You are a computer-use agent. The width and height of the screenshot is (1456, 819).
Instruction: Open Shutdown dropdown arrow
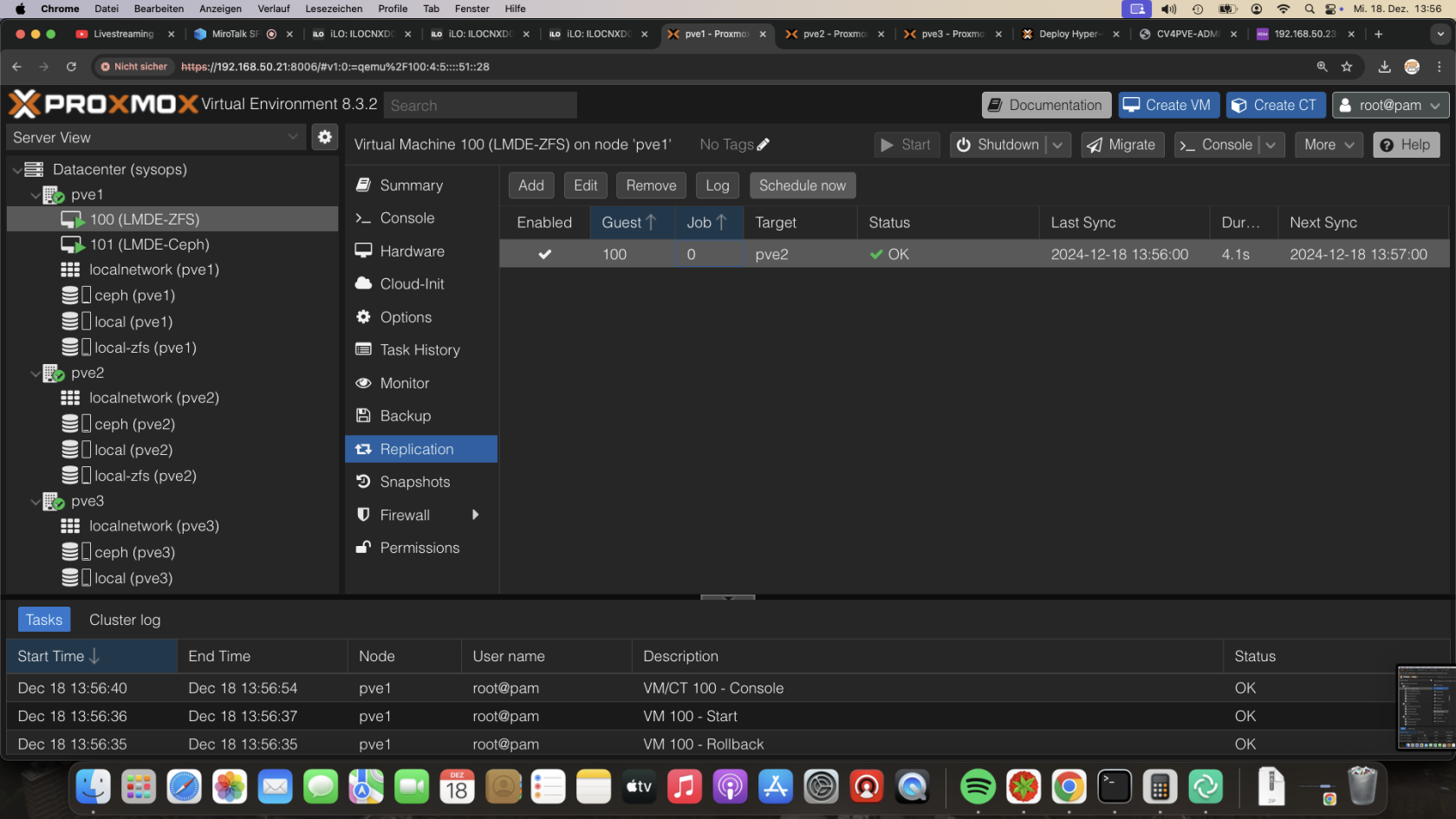pyautogui.click(x=1058, y=145)
